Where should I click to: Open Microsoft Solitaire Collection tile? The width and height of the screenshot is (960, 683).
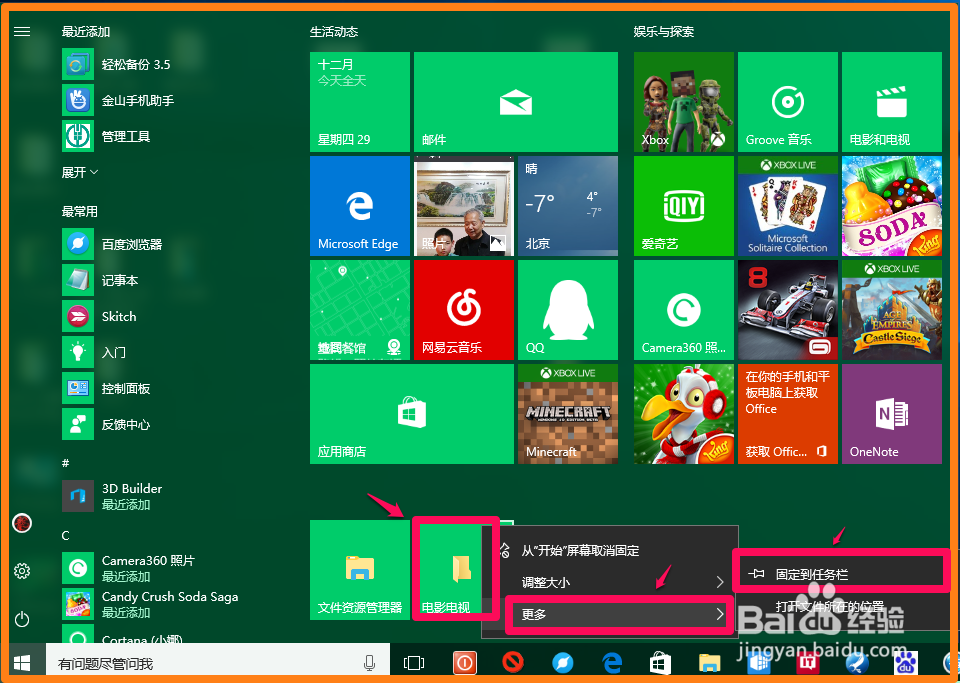[788, 206]
